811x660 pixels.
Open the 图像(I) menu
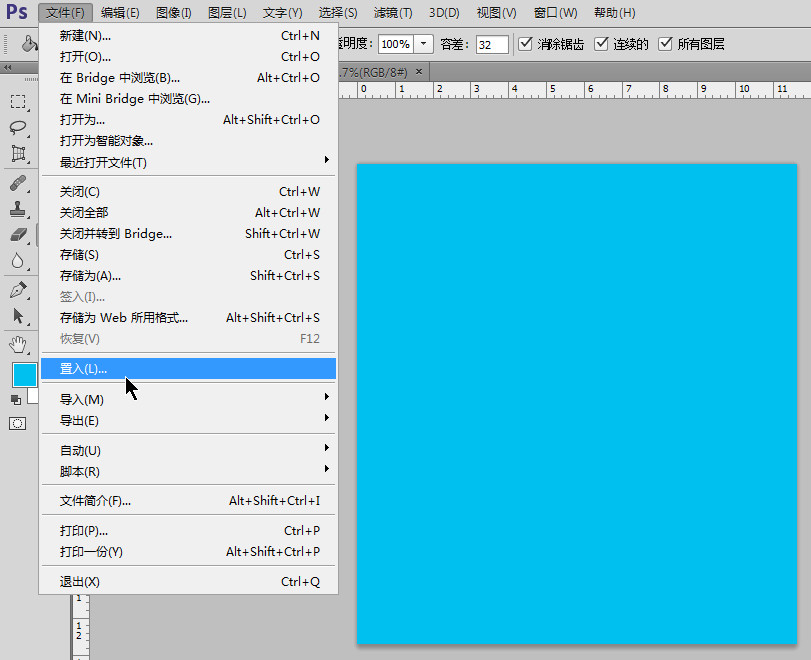pos(174,12)
